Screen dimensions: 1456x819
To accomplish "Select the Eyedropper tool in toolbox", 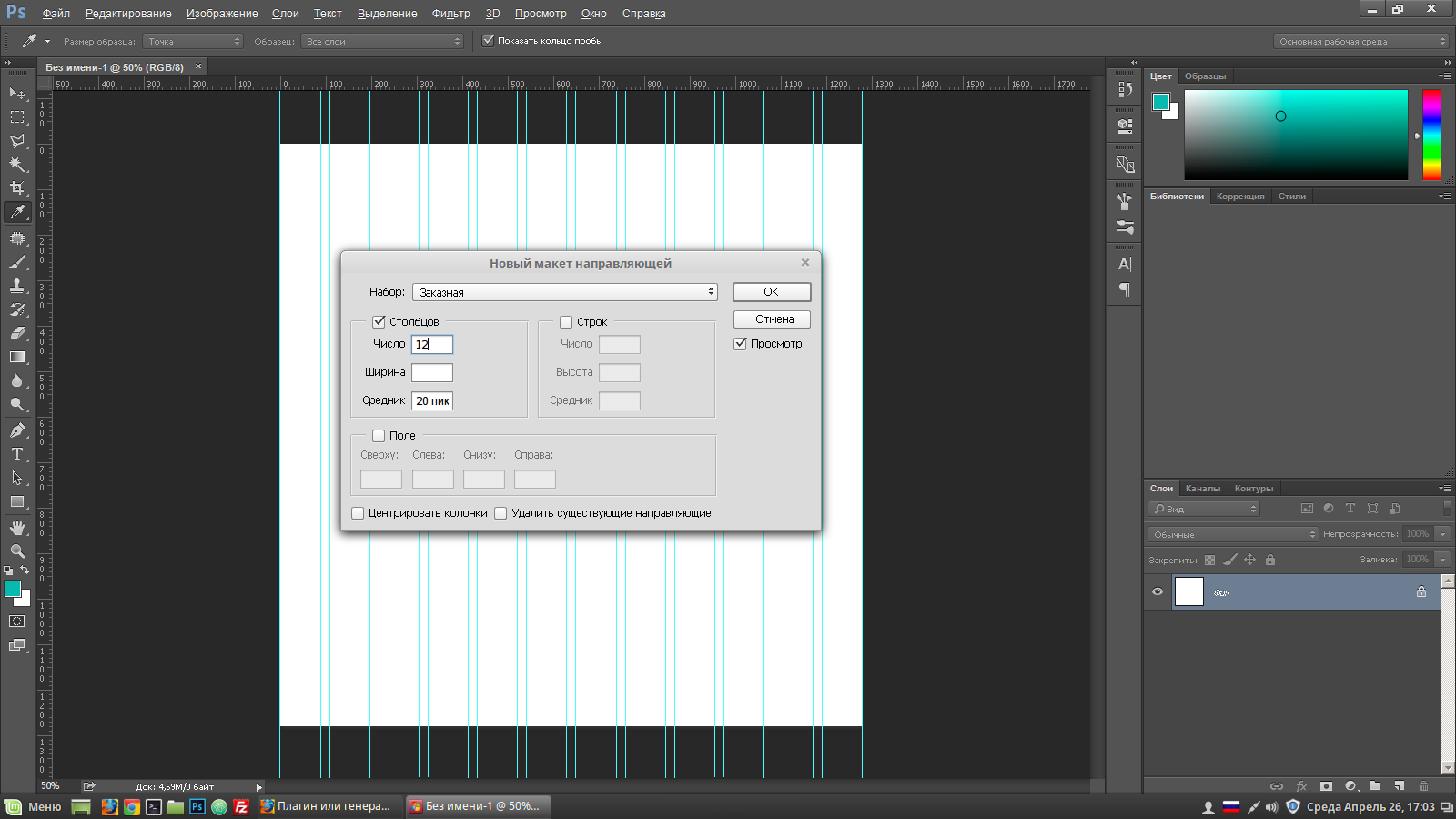I will [x=17, y=212].
